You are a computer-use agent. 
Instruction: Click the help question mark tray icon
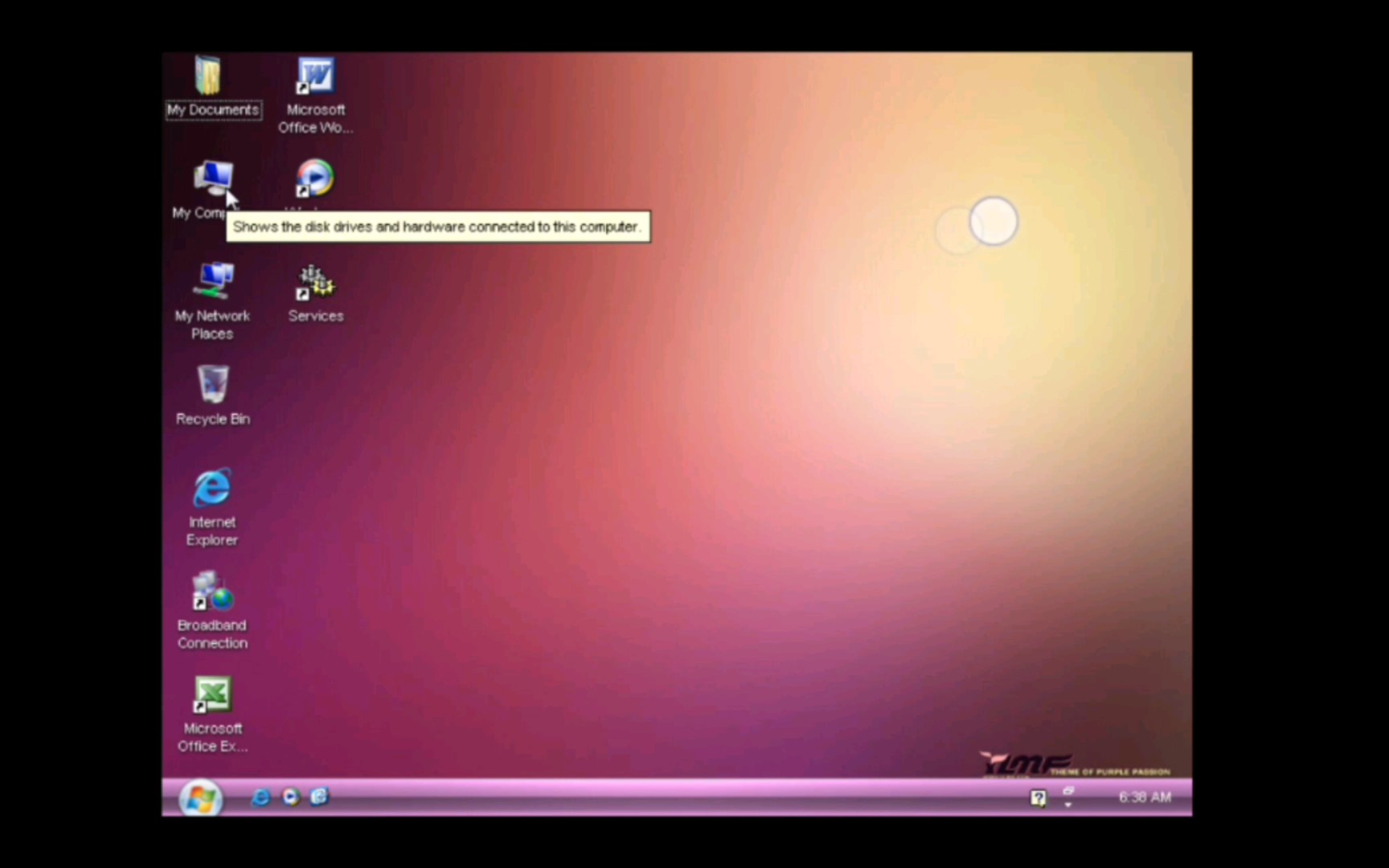tap(1038, 798)
